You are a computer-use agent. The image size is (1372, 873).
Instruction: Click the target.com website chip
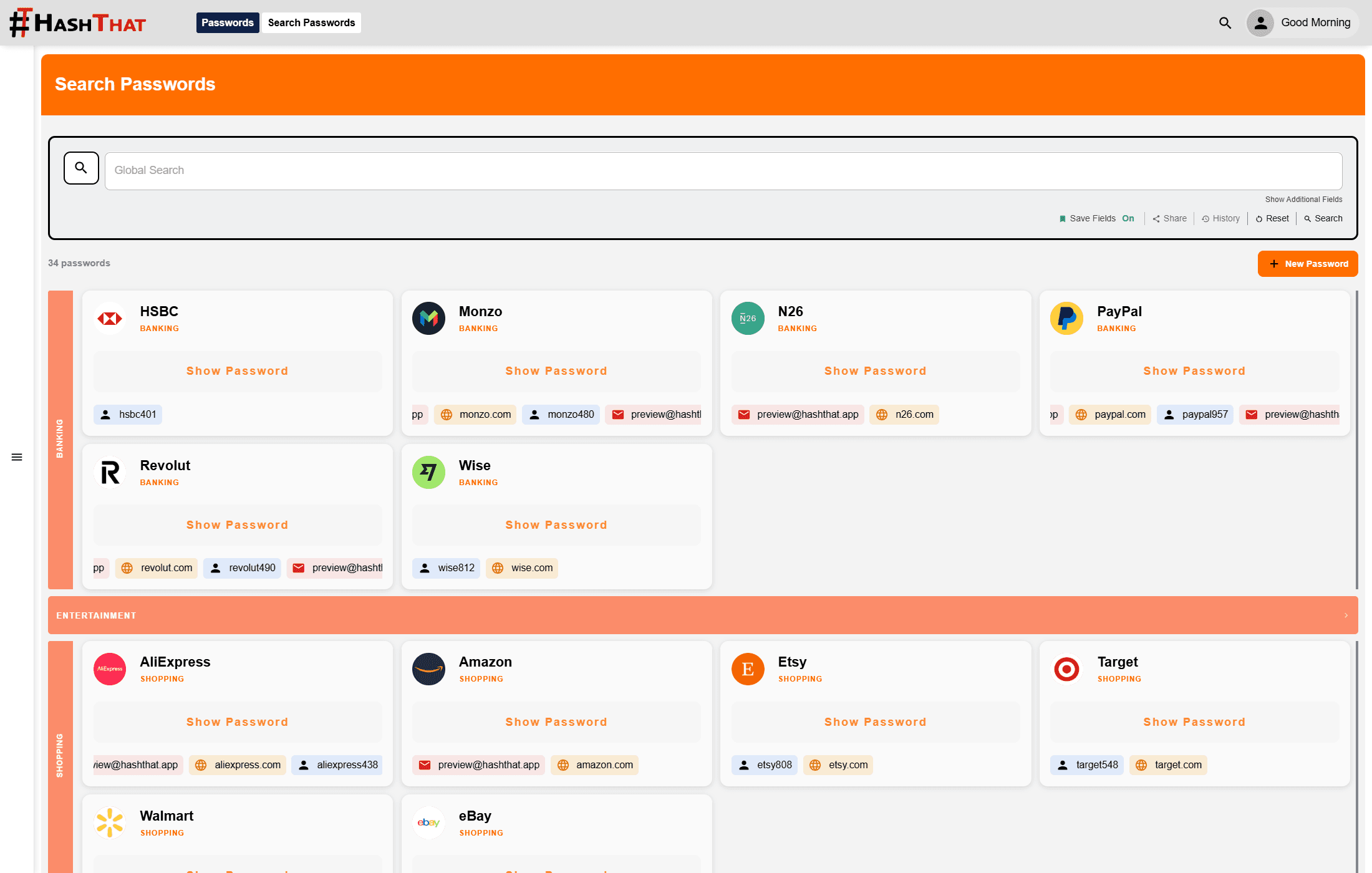1168,764
